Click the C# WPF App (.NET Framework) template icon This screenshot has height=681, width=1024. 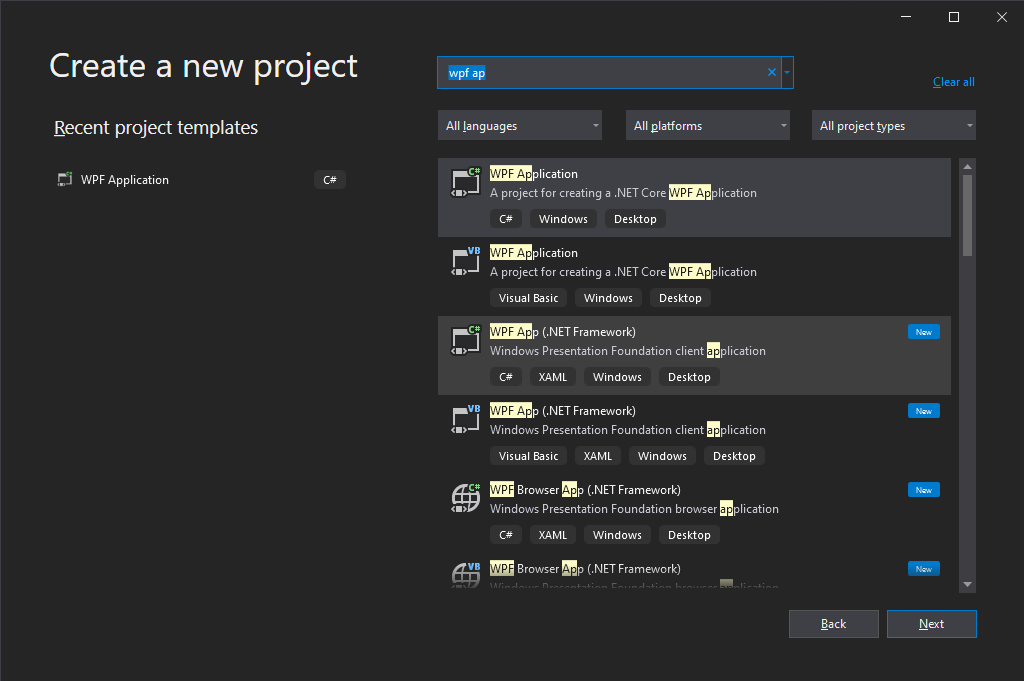pos(466,340)
